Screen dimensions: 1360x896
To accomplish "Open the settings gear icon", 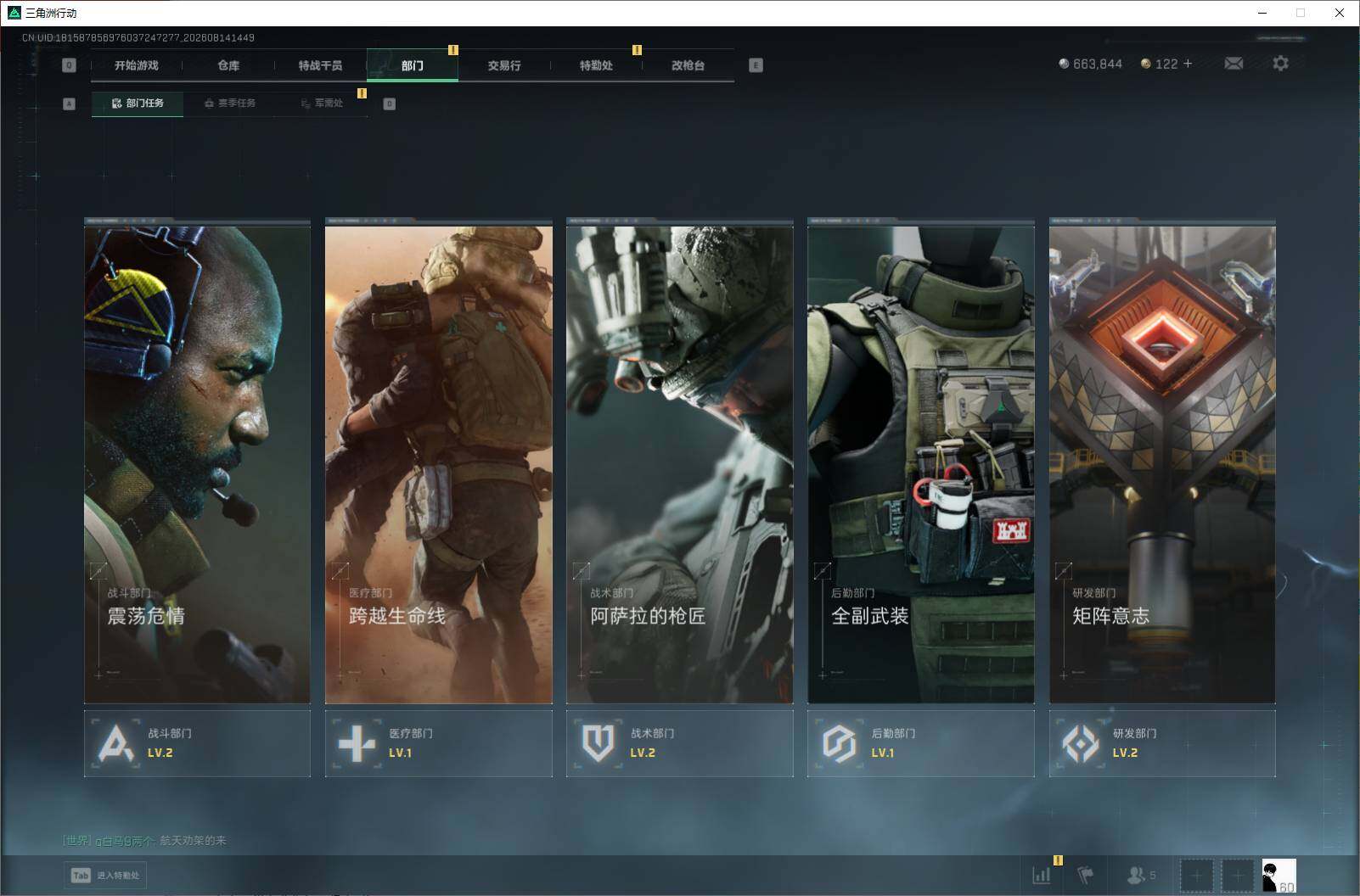I will pos(1280,63).
